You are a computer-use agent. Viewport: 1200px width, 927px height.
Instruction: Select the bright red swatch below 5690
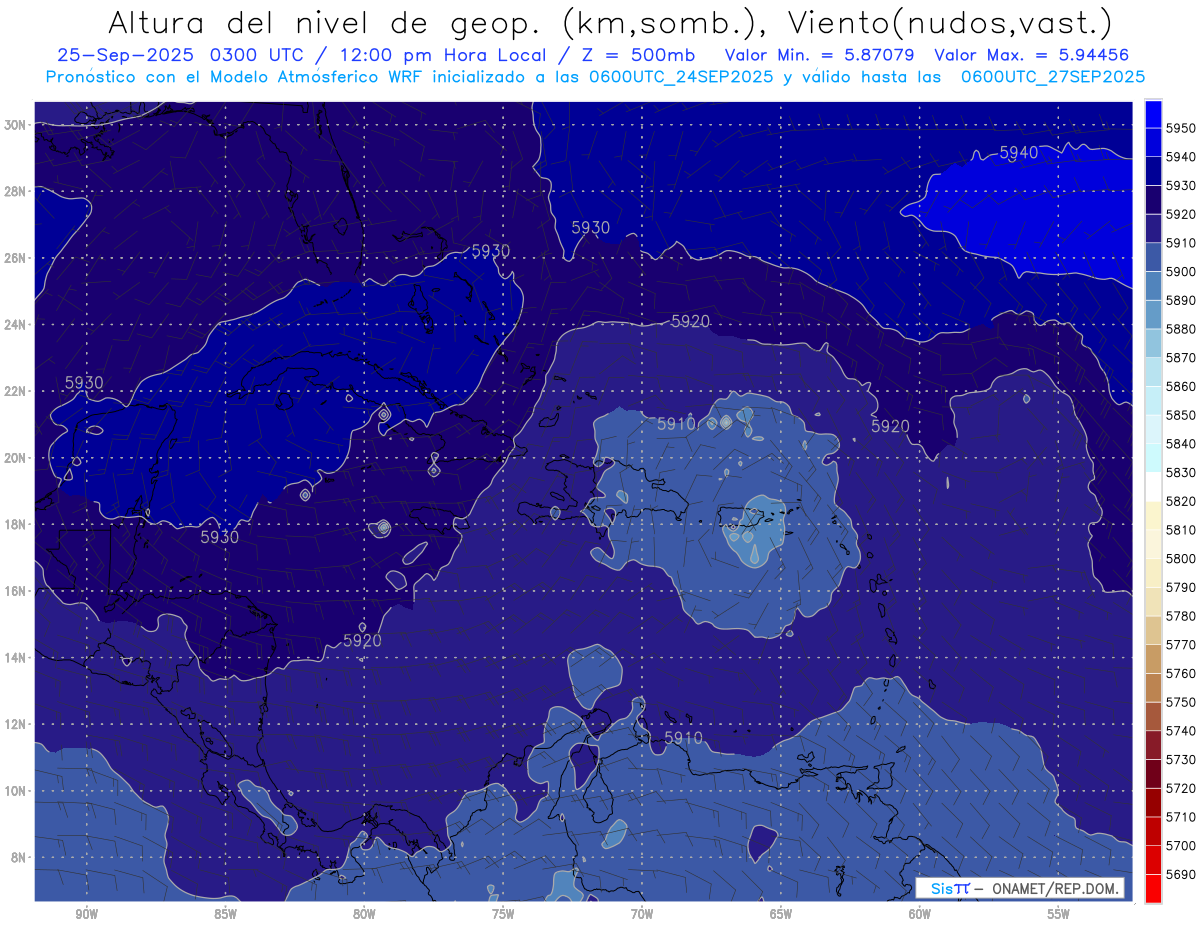pos(1153,888)
